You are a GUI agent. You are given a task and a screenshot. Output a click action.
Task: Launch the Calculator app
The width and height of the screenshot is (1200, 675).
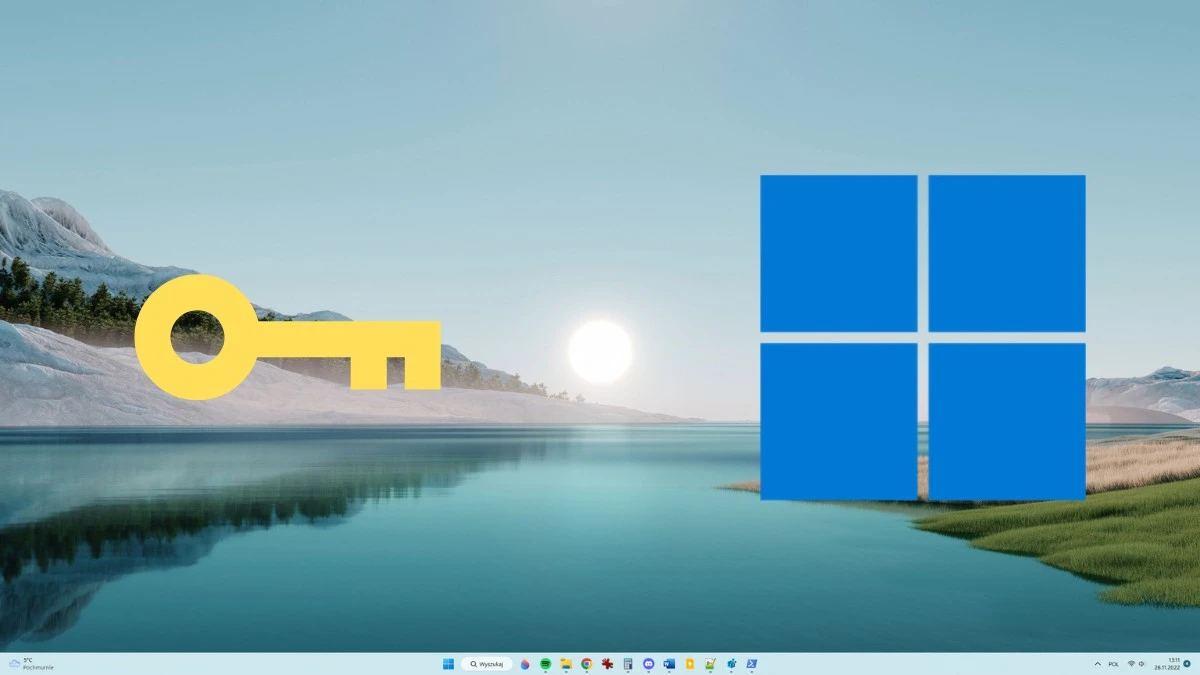[x=628, y=663]
